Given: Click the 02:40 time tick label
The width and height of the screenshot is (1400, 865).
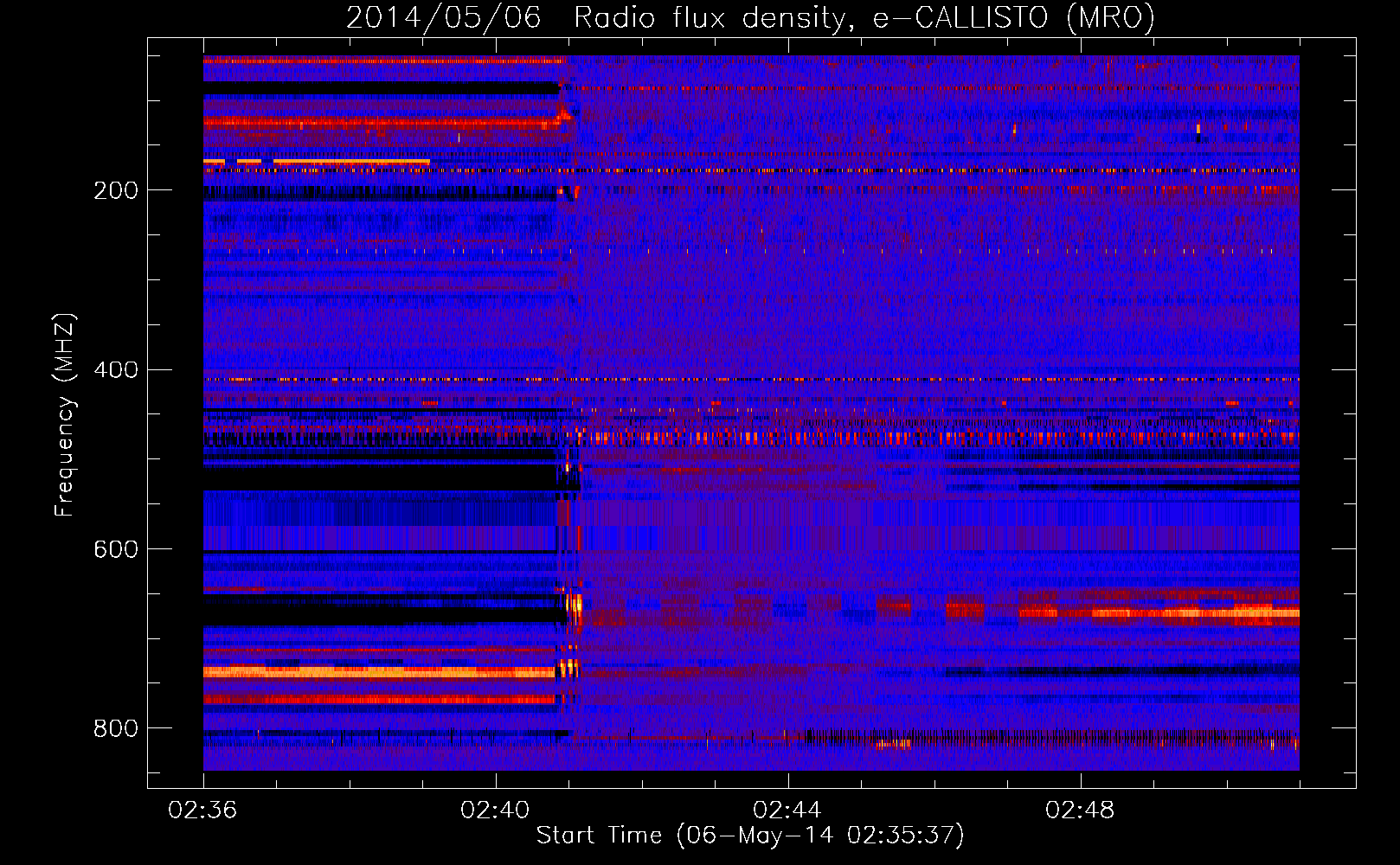Looking at the screenshot, I should coord(495,811).
